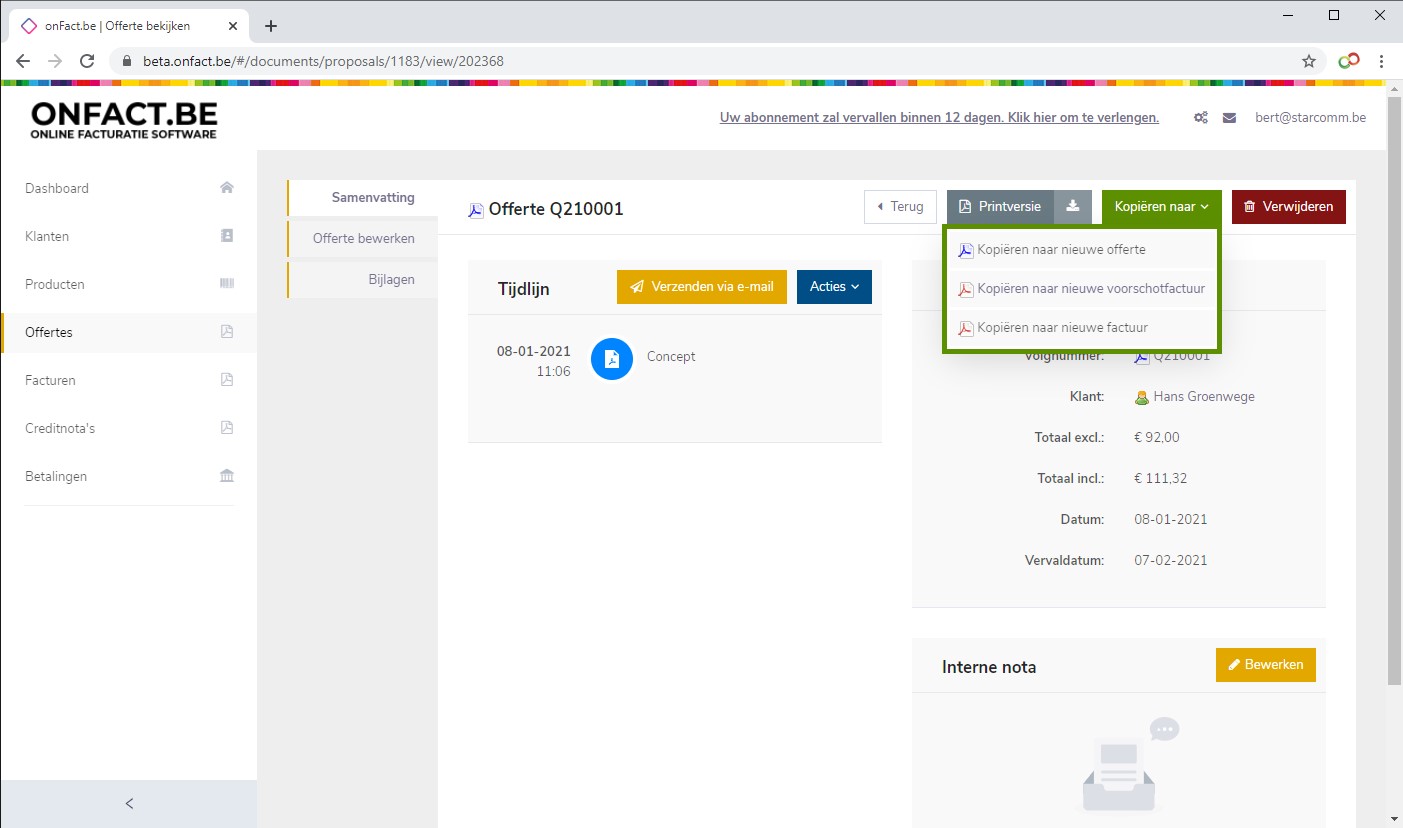Click the envelope mail icon in header
1403x828 pixels.
(x=1229, y=118)
